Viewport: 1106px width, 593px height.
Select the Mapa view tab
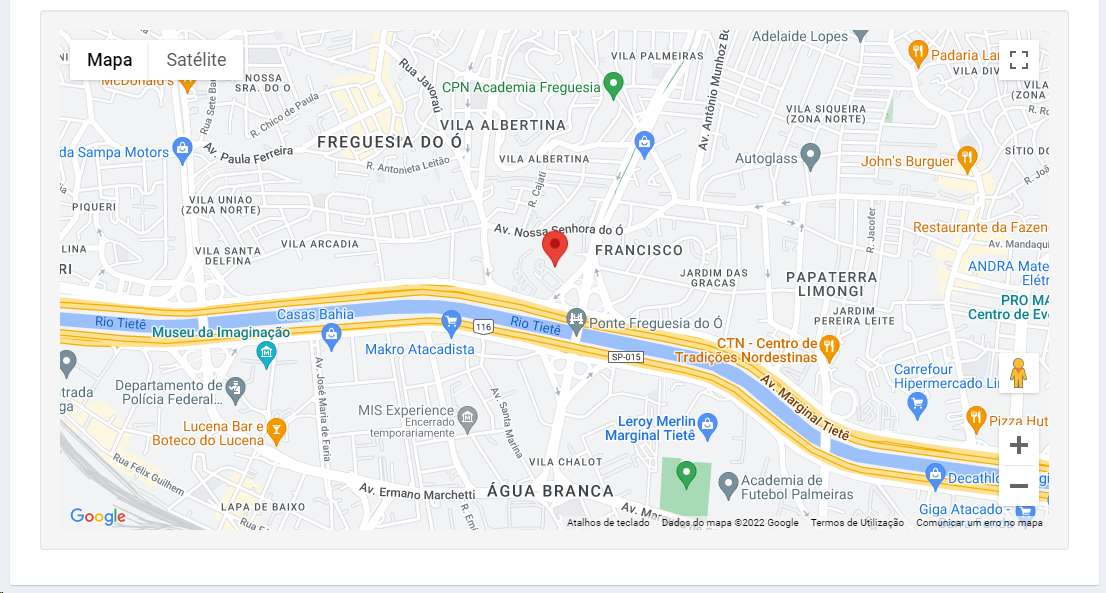[109, 60]
